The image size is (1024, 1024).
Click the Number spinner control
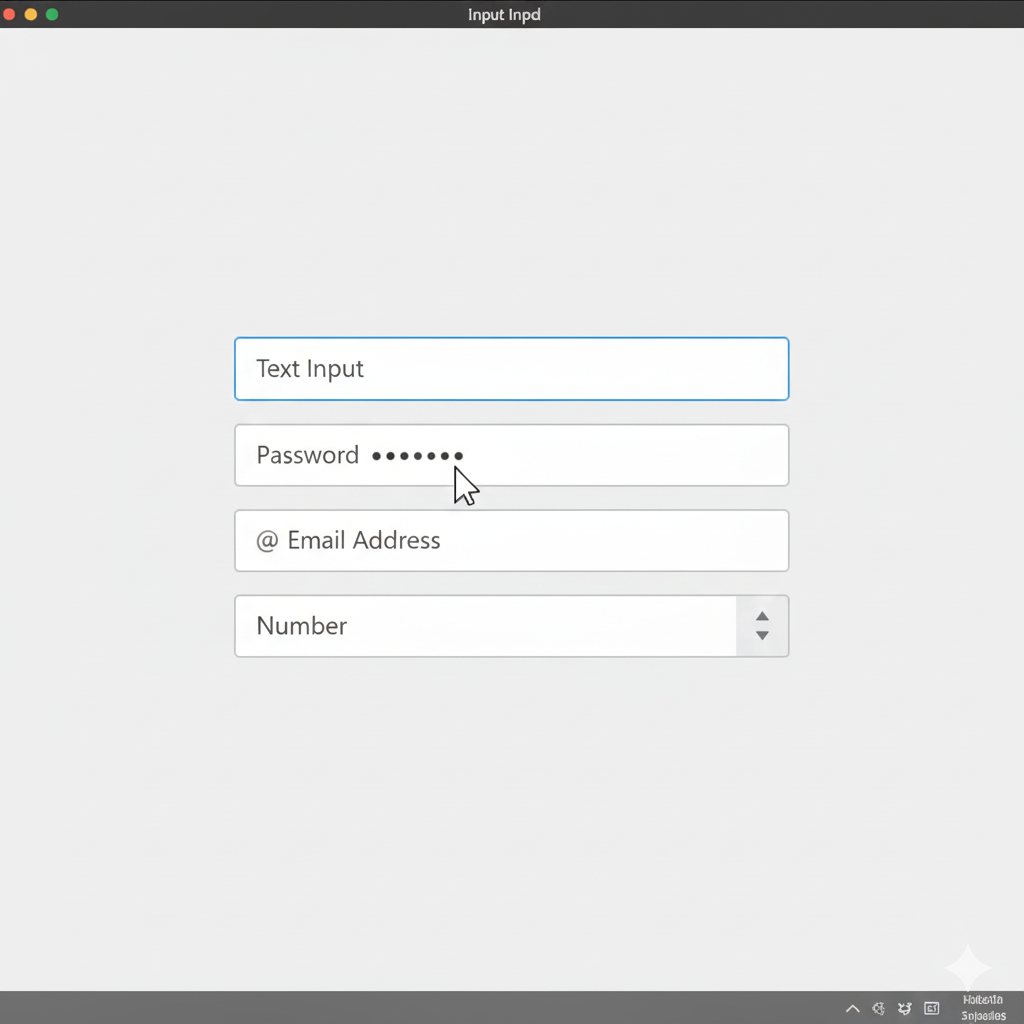(x=762, y=626)
